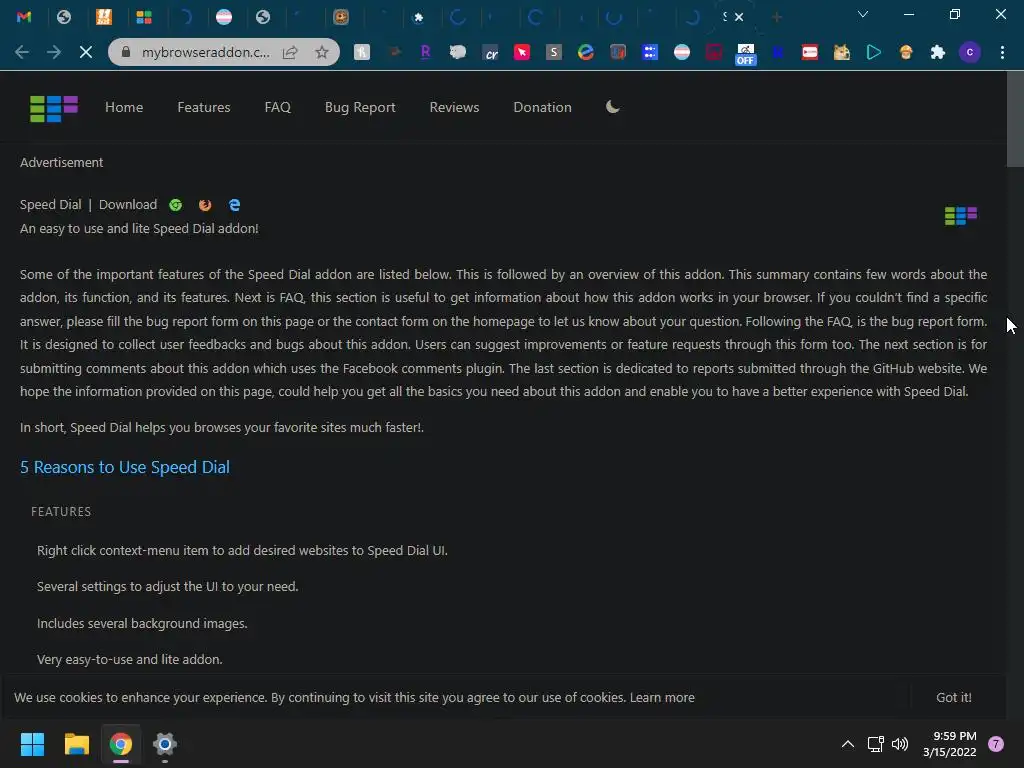1024x768 pixels.
Task: Accept cookies with Got it! button
Action: tap(953, 697)
